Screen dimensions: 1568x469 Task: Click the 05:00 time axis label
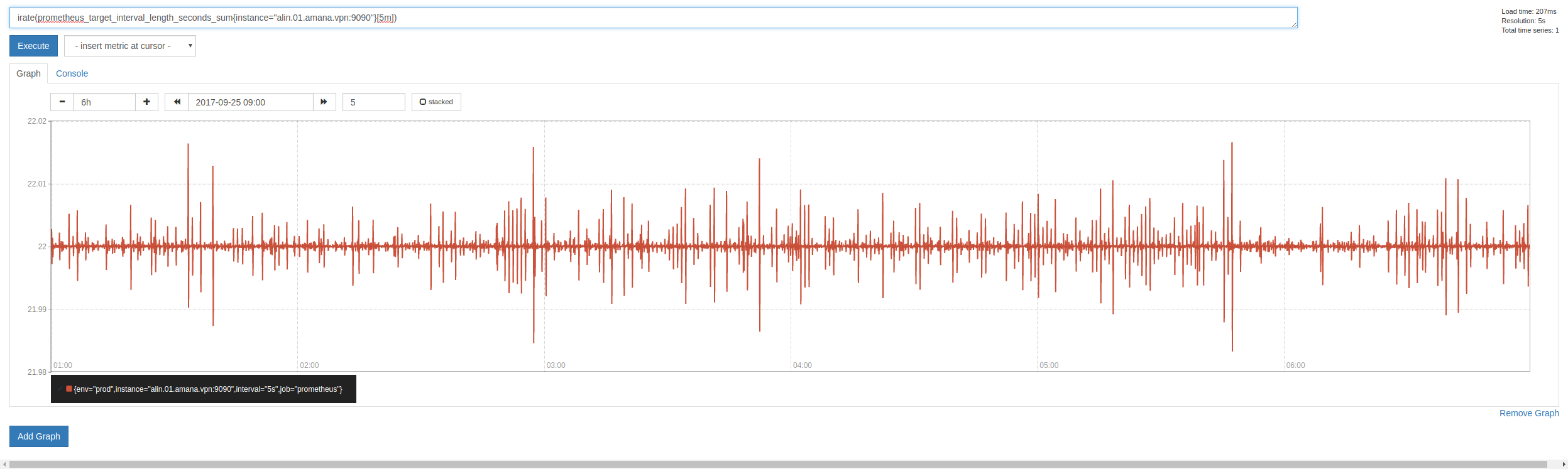(x=1049, y=365)
